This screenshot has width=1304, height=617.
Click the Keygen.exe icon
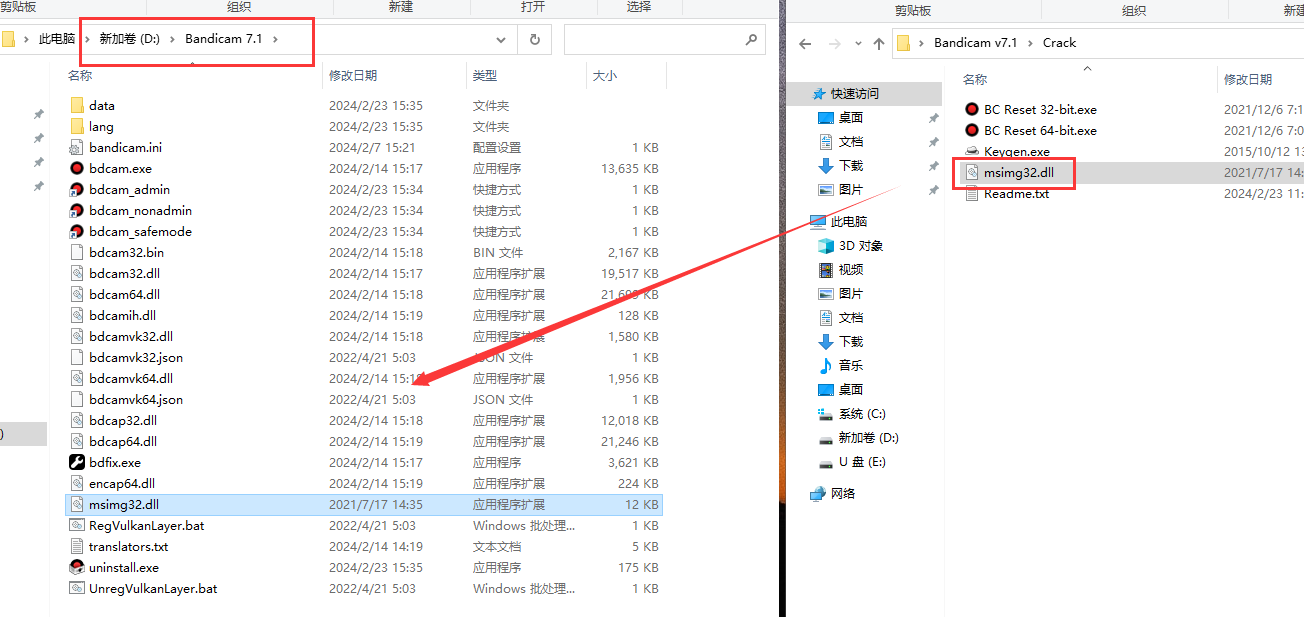point(972,151)
